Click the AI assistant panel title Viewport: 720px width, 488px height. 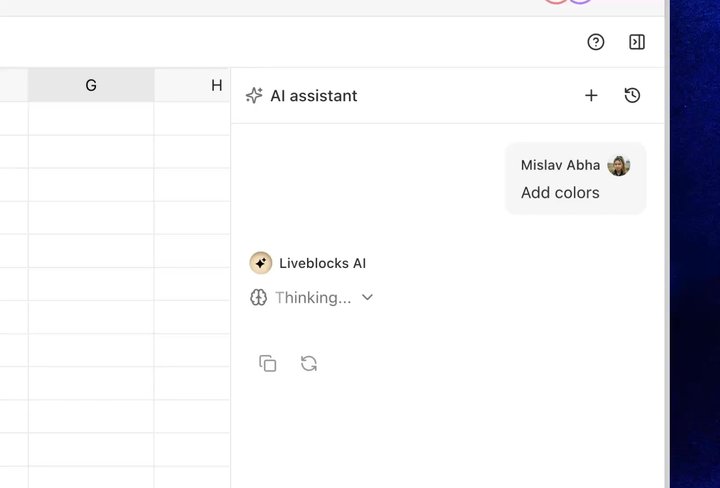tap(314, 95)
